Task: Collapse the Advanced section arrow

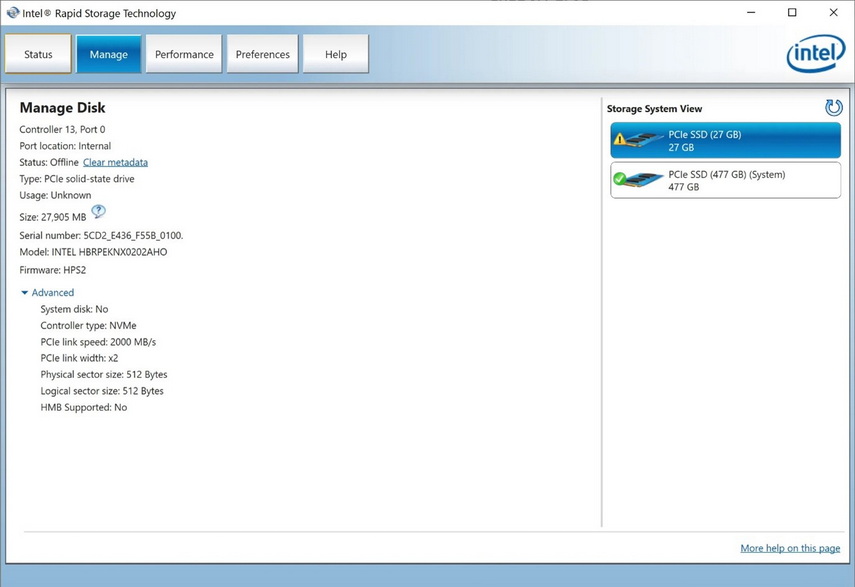Action: 25,293
